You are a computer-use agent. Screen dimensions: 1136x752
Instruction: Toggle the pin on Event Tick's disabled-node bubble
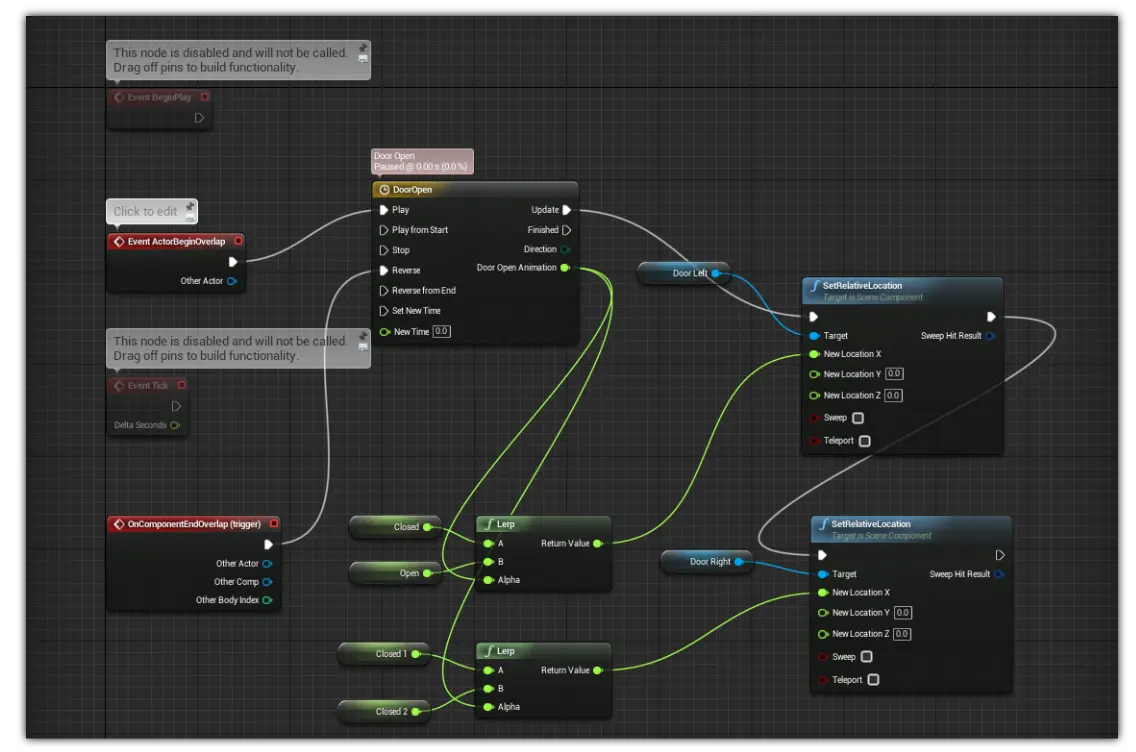[363, 337]
